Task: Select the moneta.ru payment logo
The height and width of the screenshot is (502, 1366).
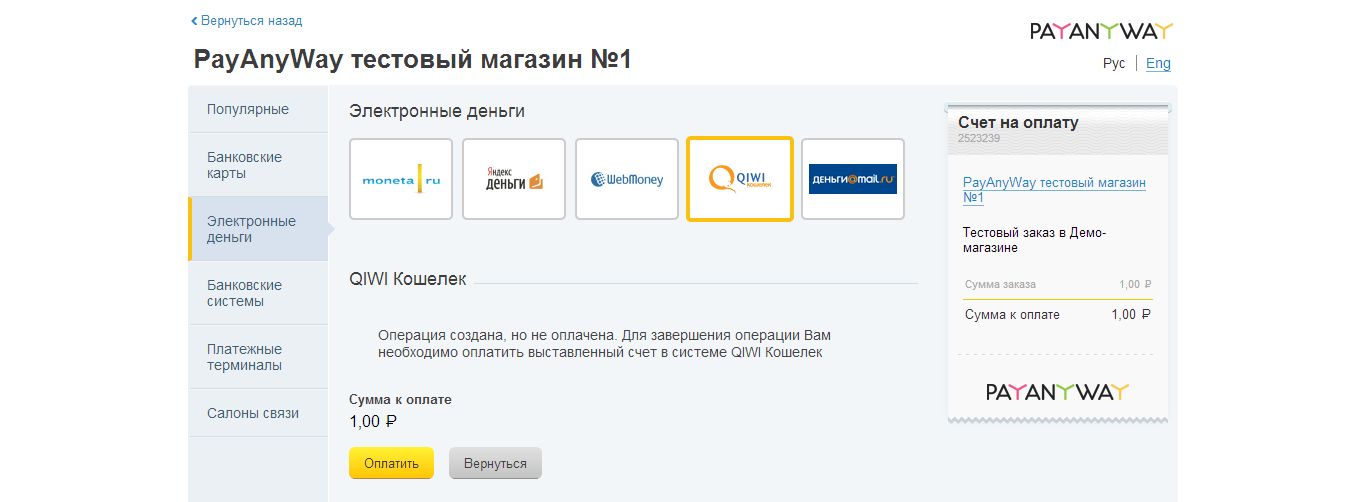Action: [401, 179]
